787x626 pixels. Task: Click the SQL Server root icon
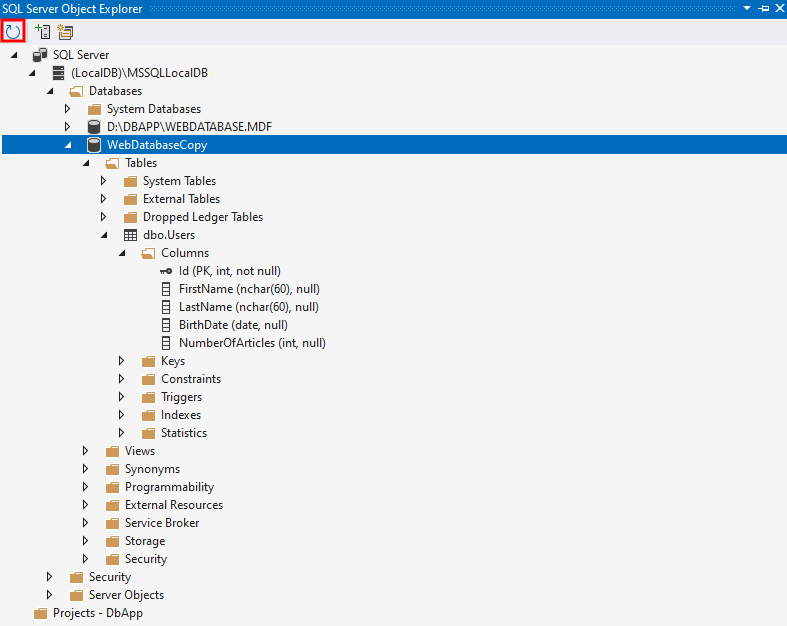40,55
